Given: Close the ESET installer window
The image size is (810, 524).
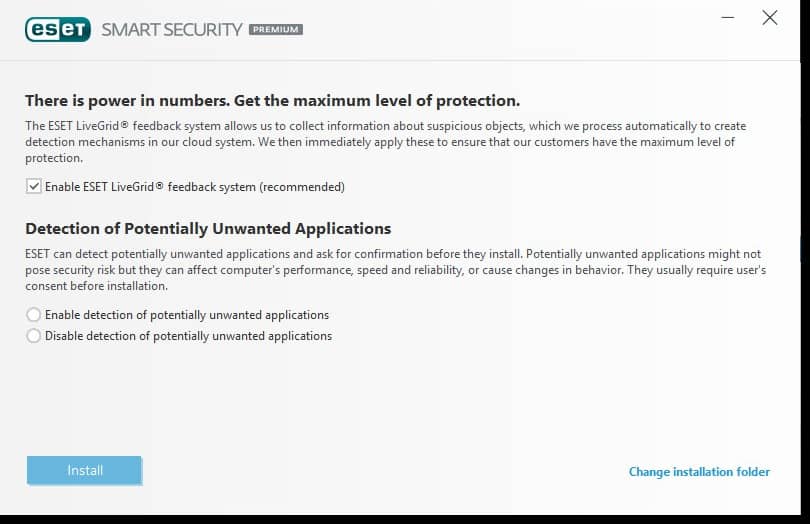Looking at the screenshot, I should coord(769,18).
